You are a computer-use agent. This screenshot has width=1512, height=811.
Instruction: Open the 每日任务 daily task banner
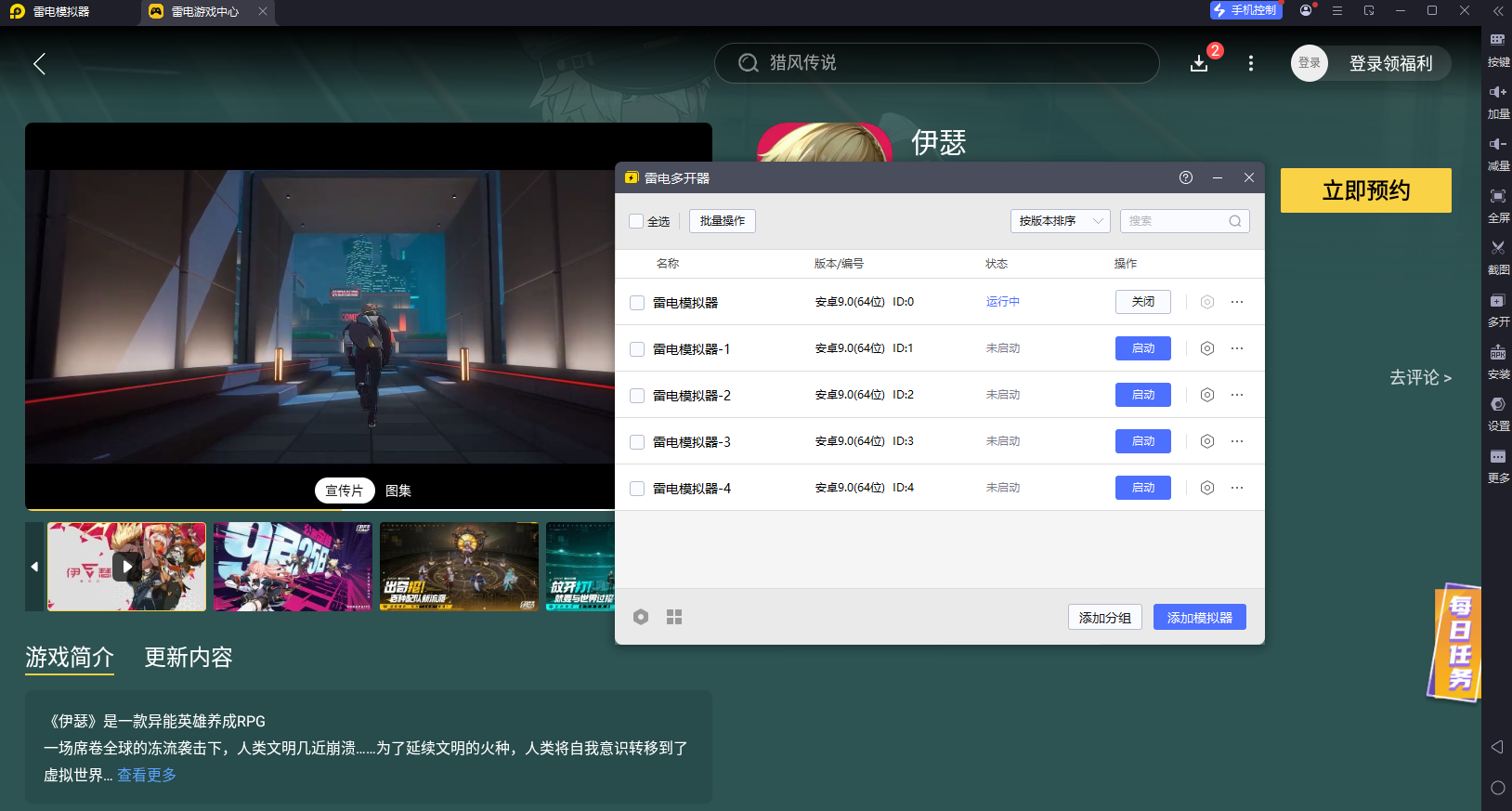coord(1455,643)
